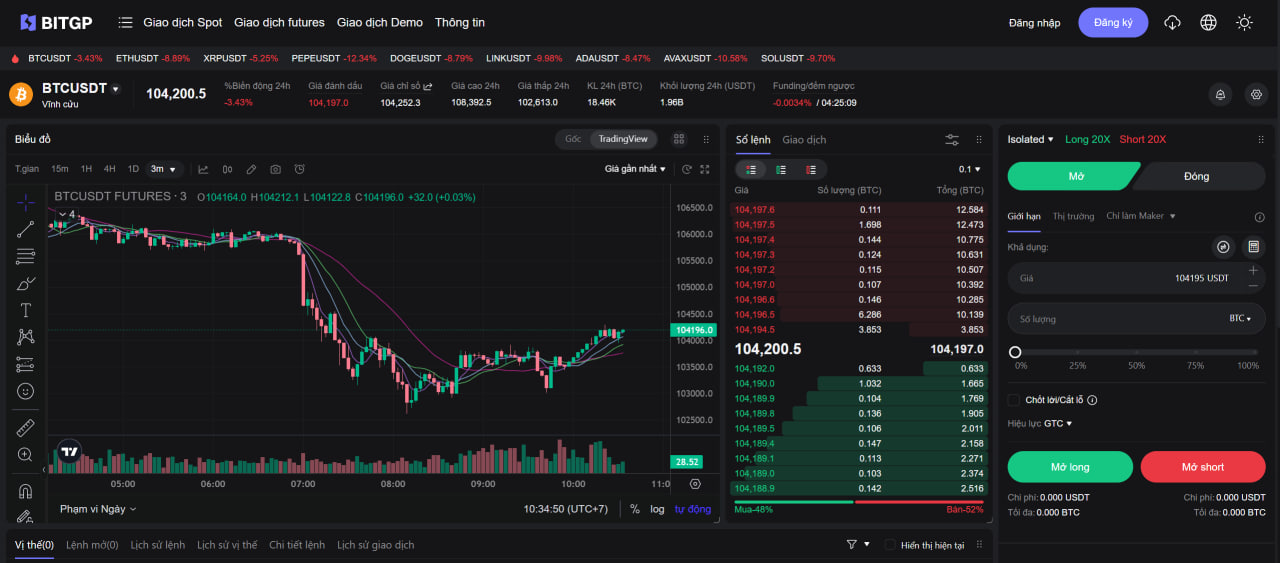The height and width of the screenshot is (563, 1280).
Task: Open the calculator icon in the order panel
Action: click(1253, 247)
